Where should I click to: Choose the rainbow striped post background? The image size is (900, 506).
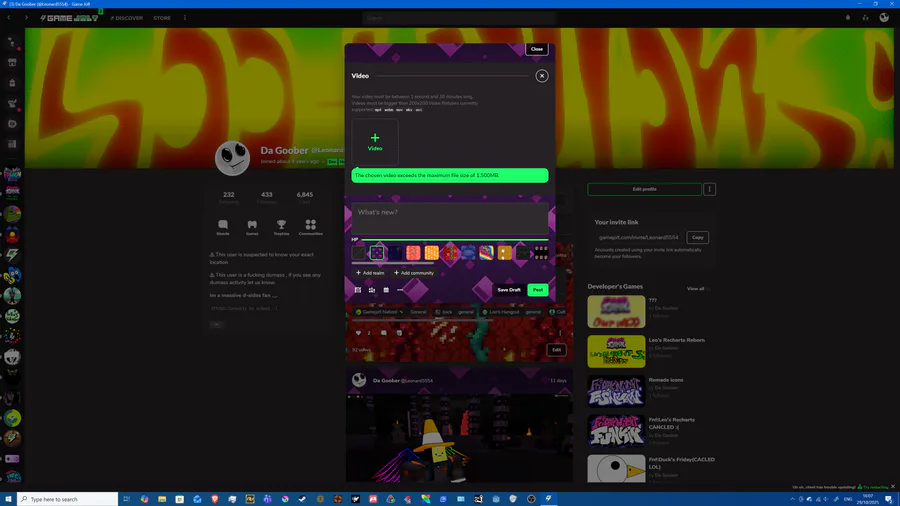486,252
